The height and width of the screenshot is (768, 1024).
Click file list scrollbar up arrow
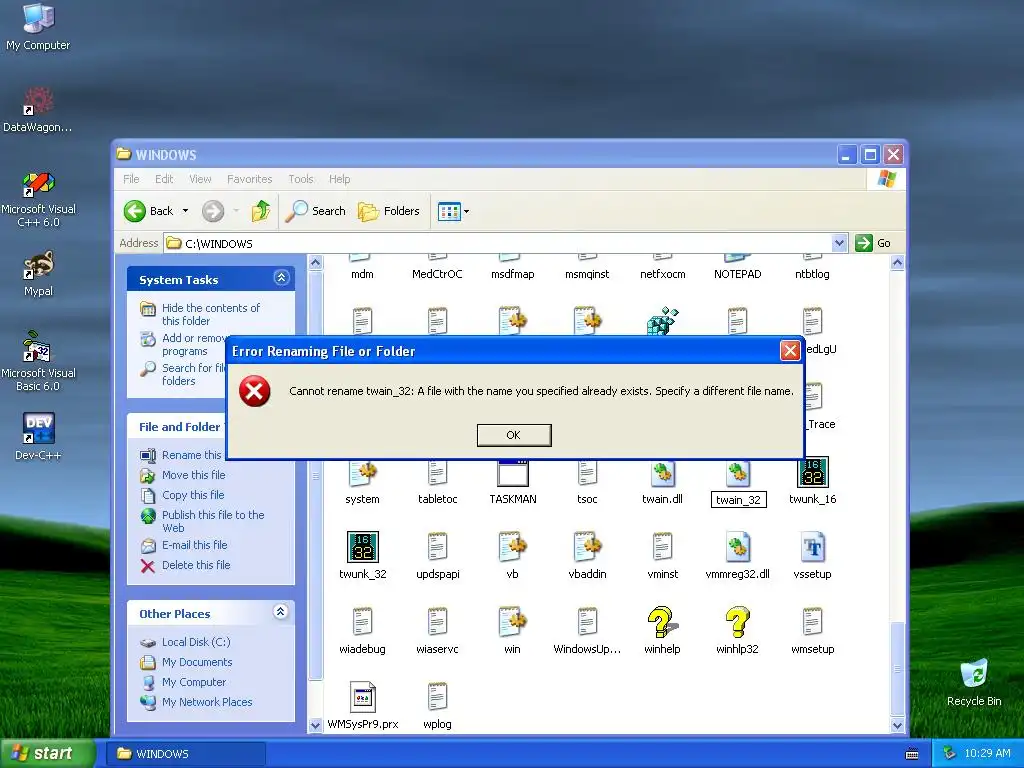pyautogui.click(x=897, y=263)
